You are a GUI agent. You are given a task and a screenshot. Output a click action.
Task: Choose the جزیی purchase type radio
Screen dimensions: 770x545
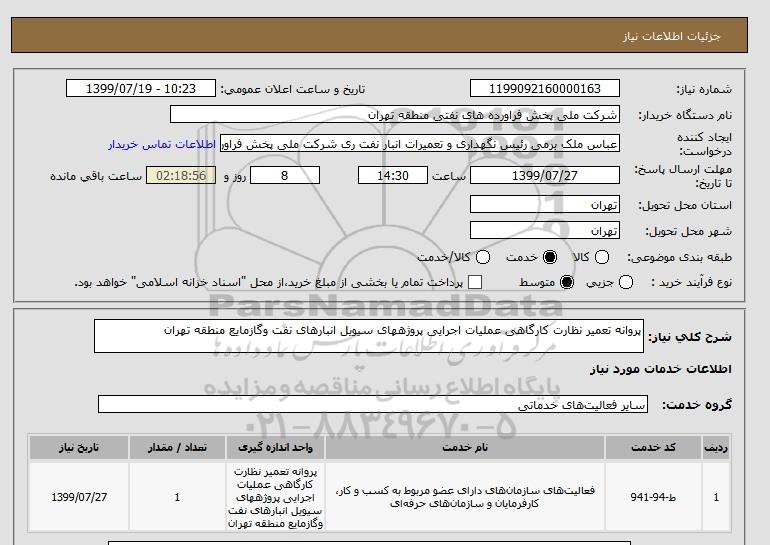626,282
